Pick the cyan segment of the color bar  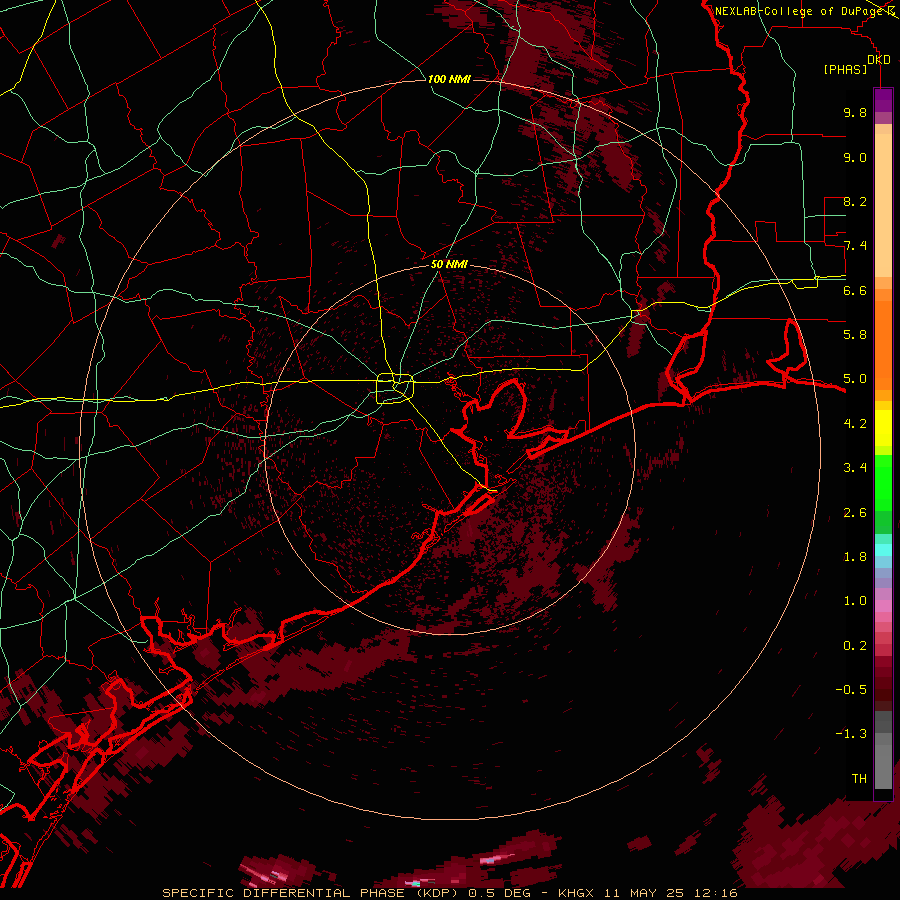[883, 550]
